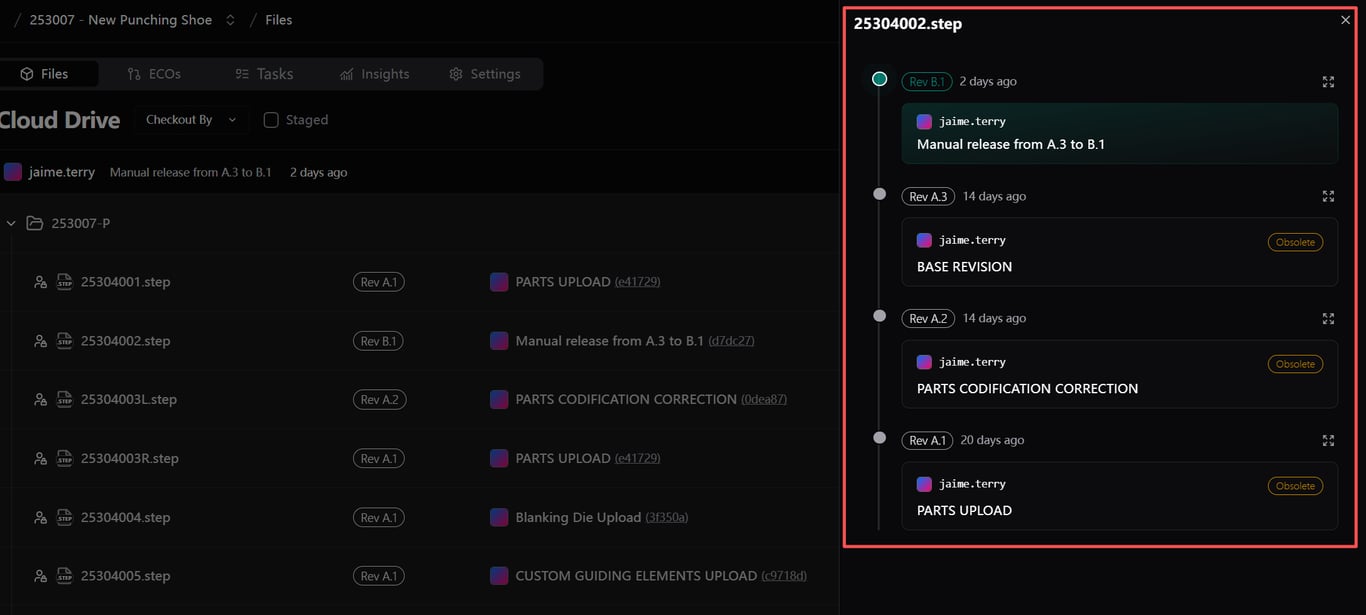Click the Rev A.2 badge in history panel
This screenshot has width=1366, height=615.
928,319
